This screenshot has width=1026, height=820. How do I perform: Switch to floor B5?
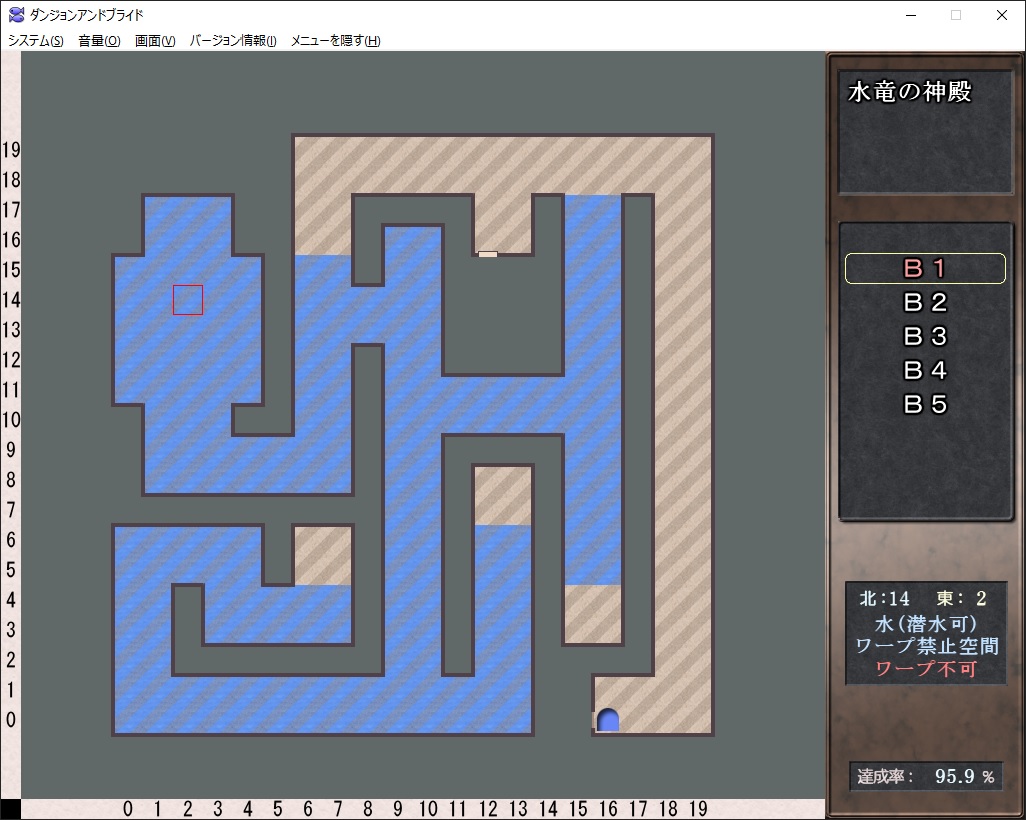(925, 404)
